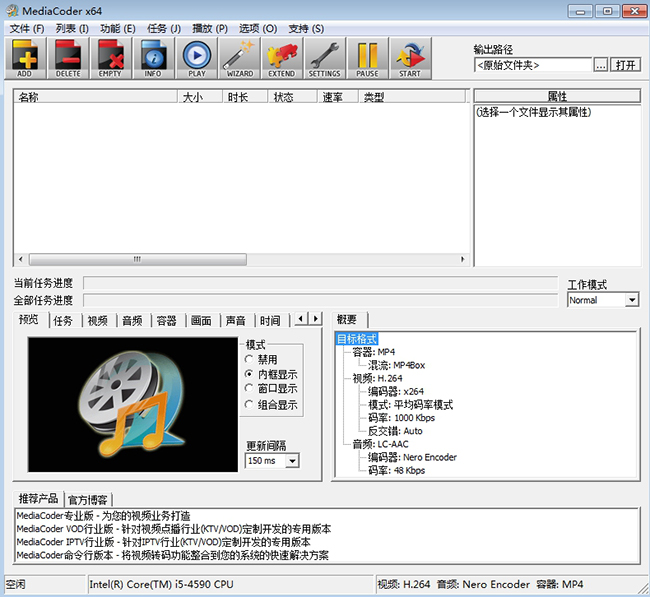The image size is (650, 597).
Task: Click the 速率 column header
Action: pos(338,97)
